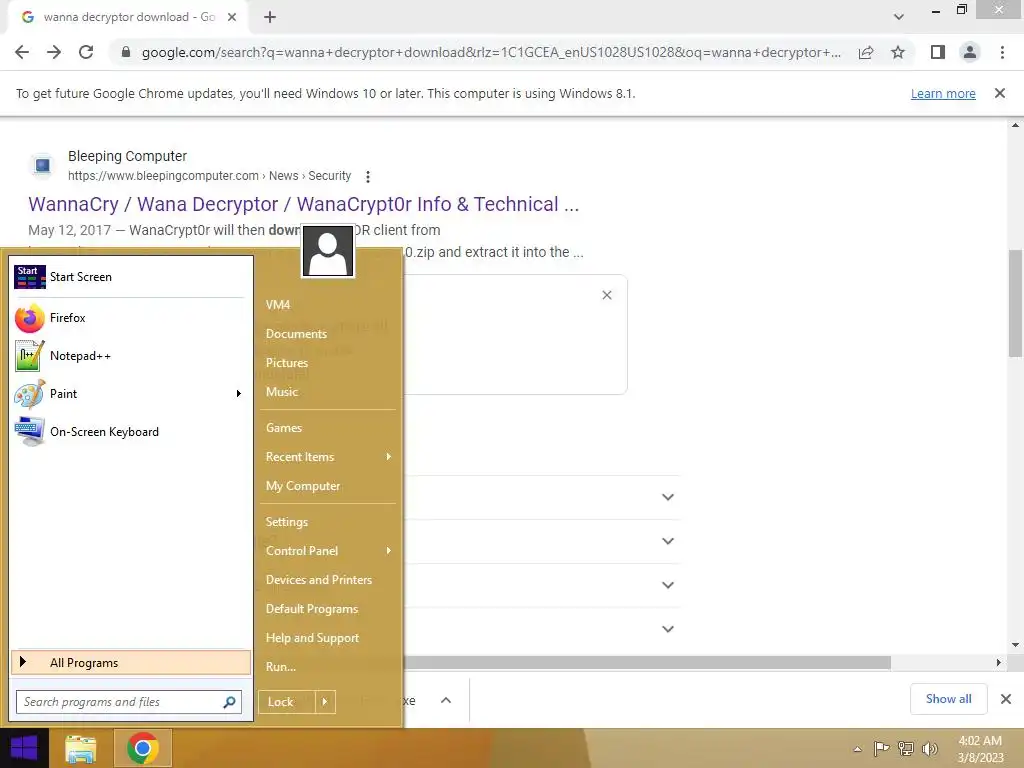1024x768 pixels.
Task: Open Chrome's side panel
Action: pyautogui.click(x=938, y=52)
